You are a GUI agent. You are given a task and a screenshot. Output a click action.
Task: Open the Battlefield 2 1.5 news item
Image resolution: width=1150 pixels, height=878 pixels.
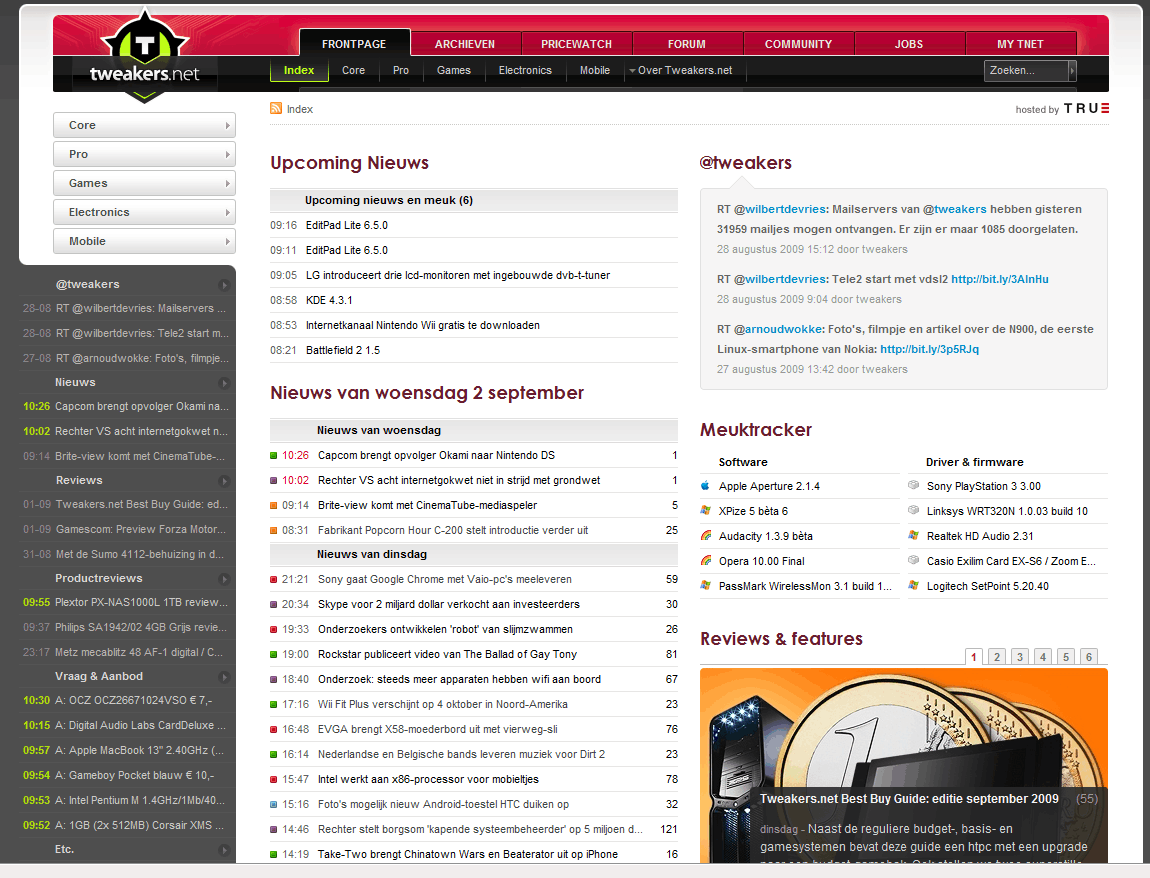(x=343, y=350)
